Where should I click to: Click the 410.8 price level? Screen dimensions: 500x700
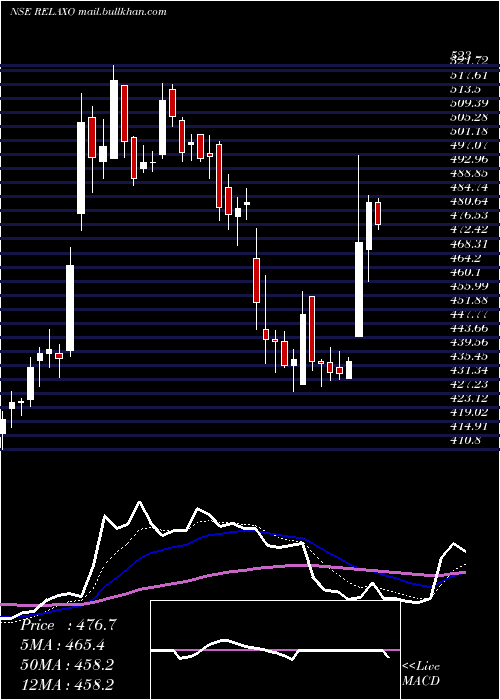465,441
